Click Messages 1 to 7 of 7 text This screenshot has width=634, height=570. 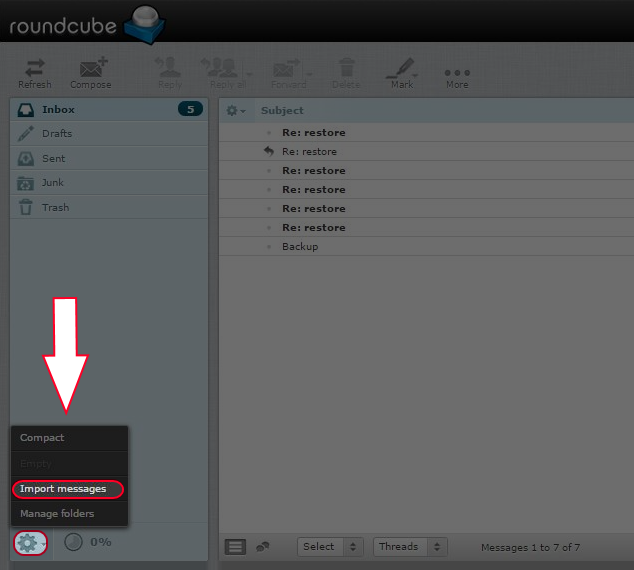tap(530, 547)
